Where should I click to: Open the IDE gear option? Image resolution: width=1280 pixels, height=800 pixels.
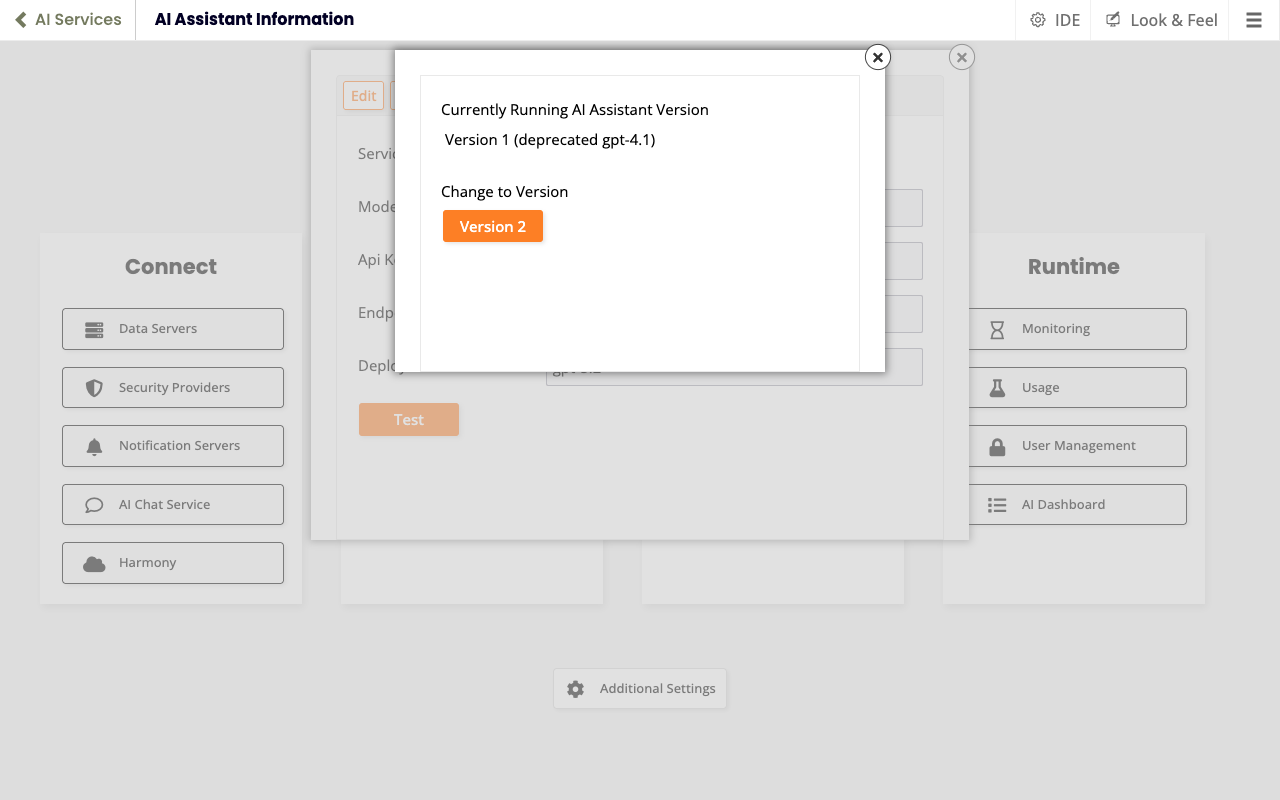1055,20
